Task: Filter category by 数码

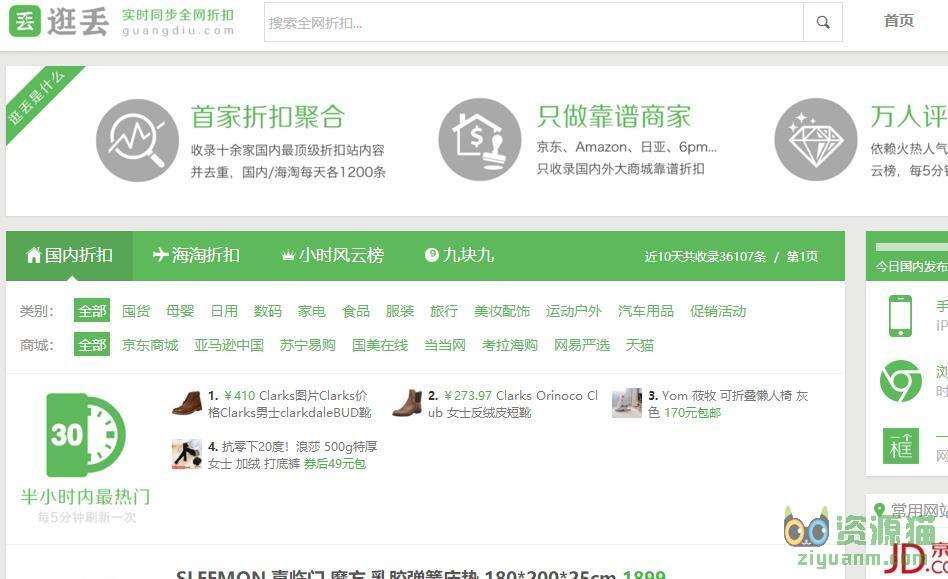Action: click(268, 311)
